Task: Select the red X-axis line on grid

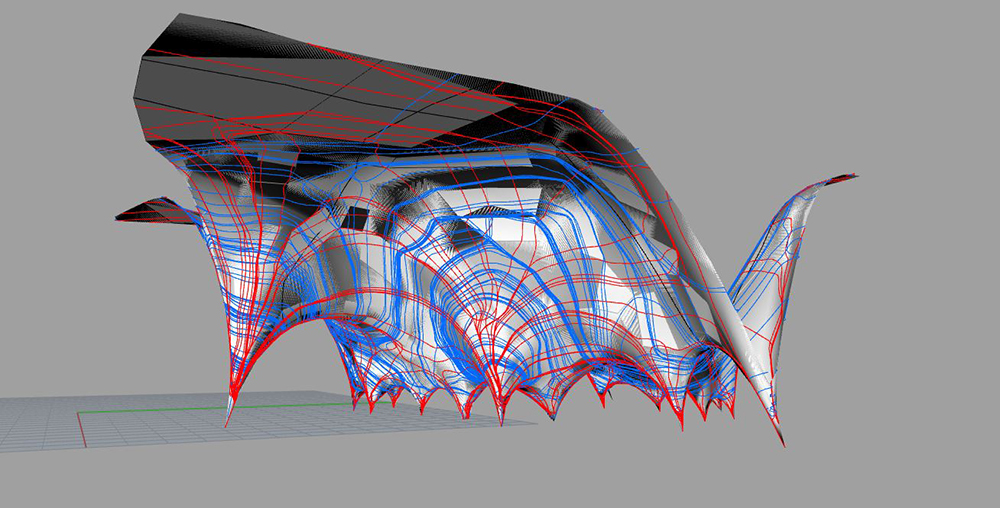Action: click(x=82, y=430)
